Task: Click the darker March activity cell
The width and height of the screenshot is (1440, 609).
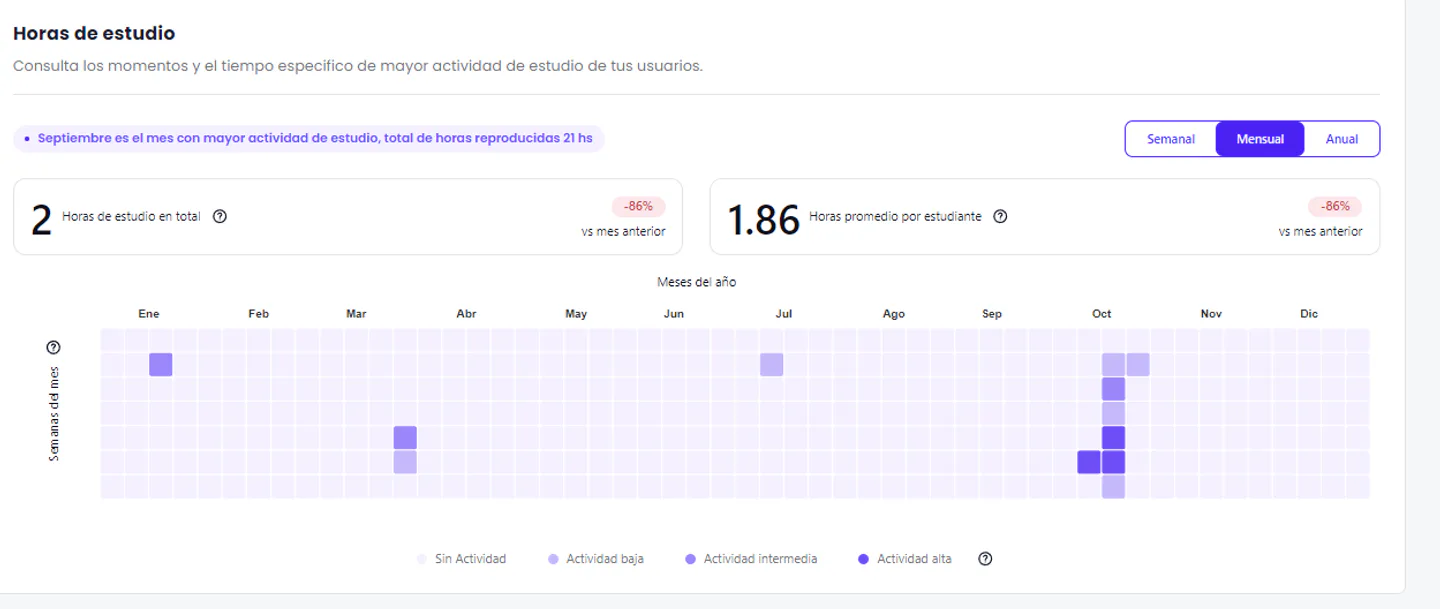Action: coord(405,438)
